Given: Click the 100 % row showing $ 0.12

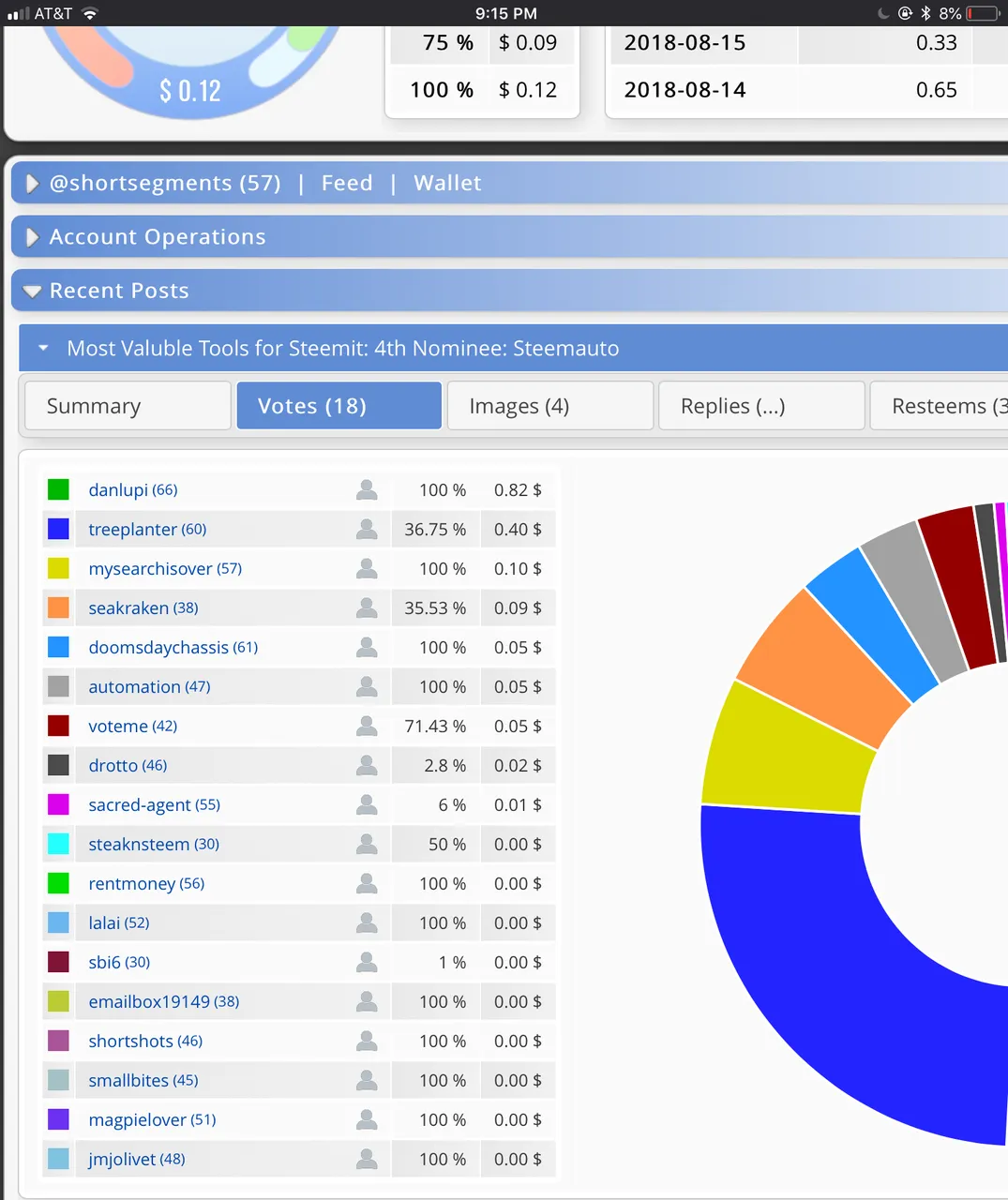Looking at the screenshot, I should point(482,90).
